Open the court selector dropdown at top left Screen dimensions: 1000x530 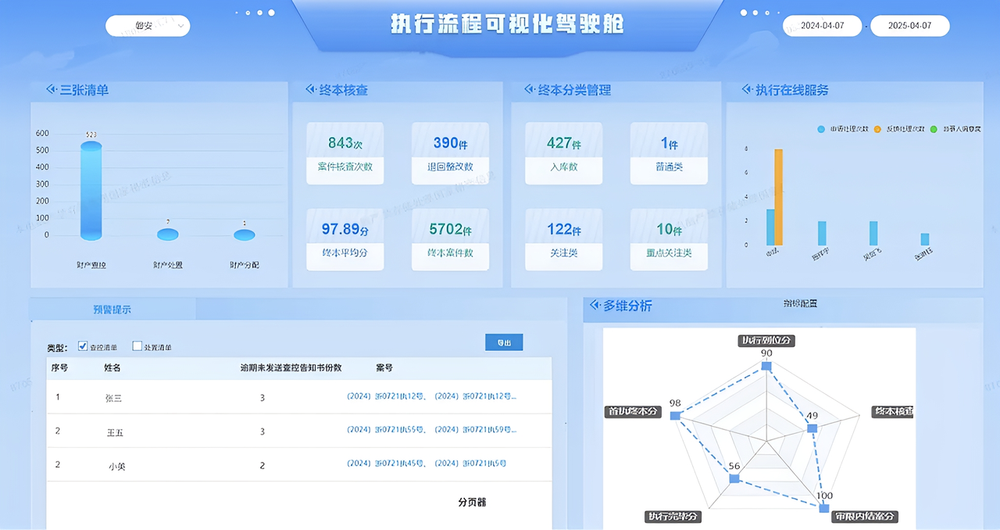pos(148,26)
